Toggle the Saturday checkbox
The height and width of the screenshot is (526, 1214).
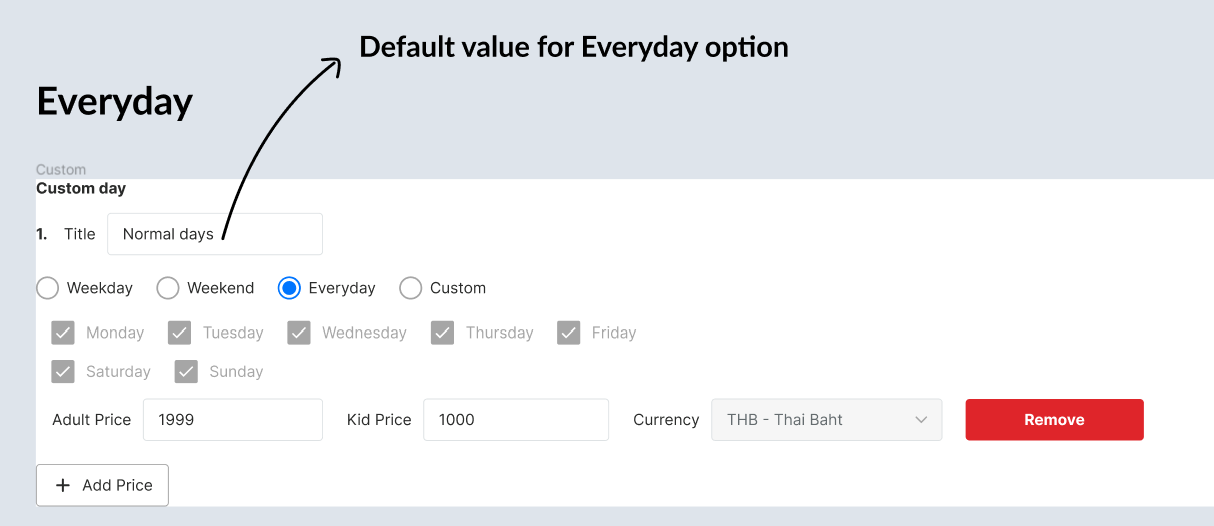coord(63,372)
